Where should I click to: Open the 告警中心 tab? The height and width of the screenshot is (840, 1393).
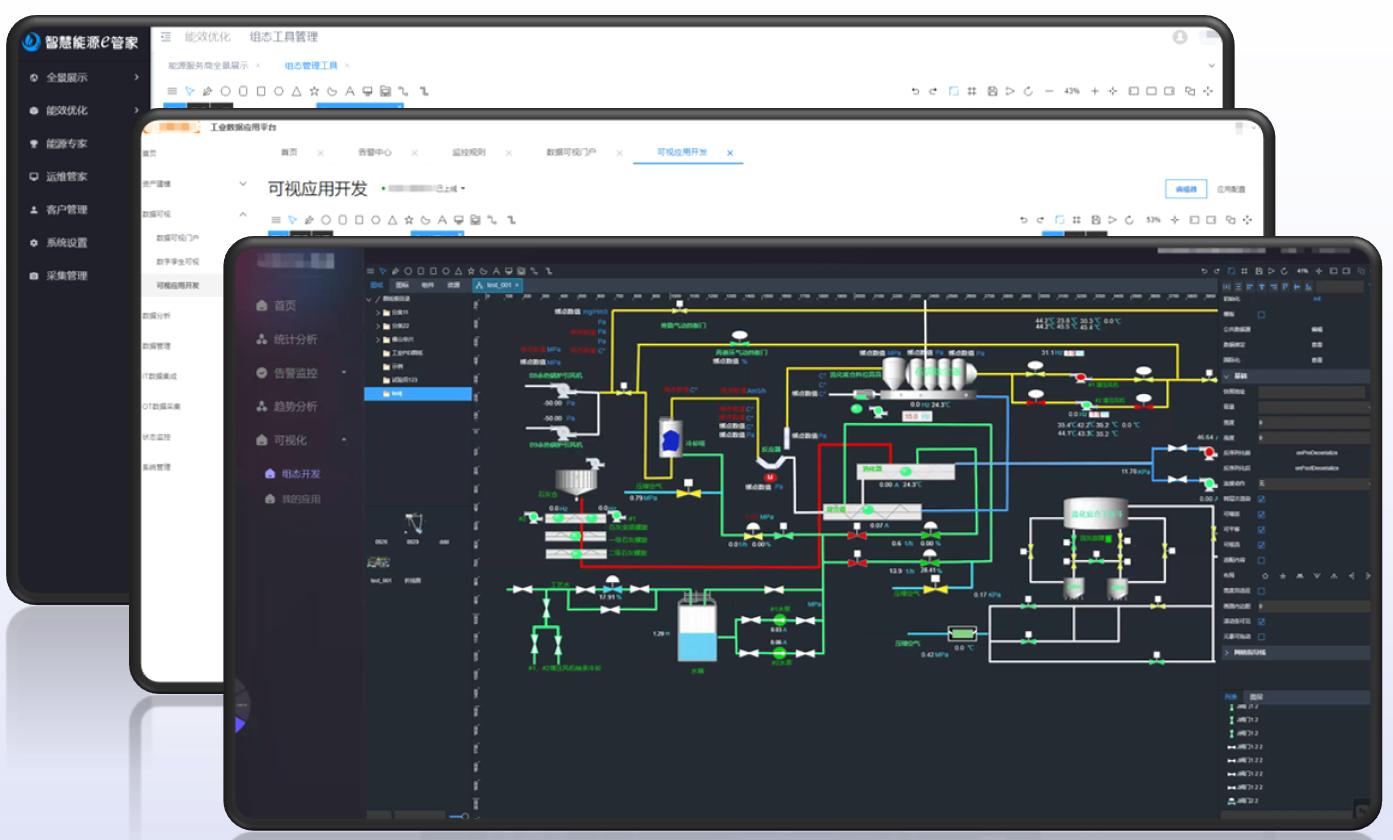tap(374, 152)
